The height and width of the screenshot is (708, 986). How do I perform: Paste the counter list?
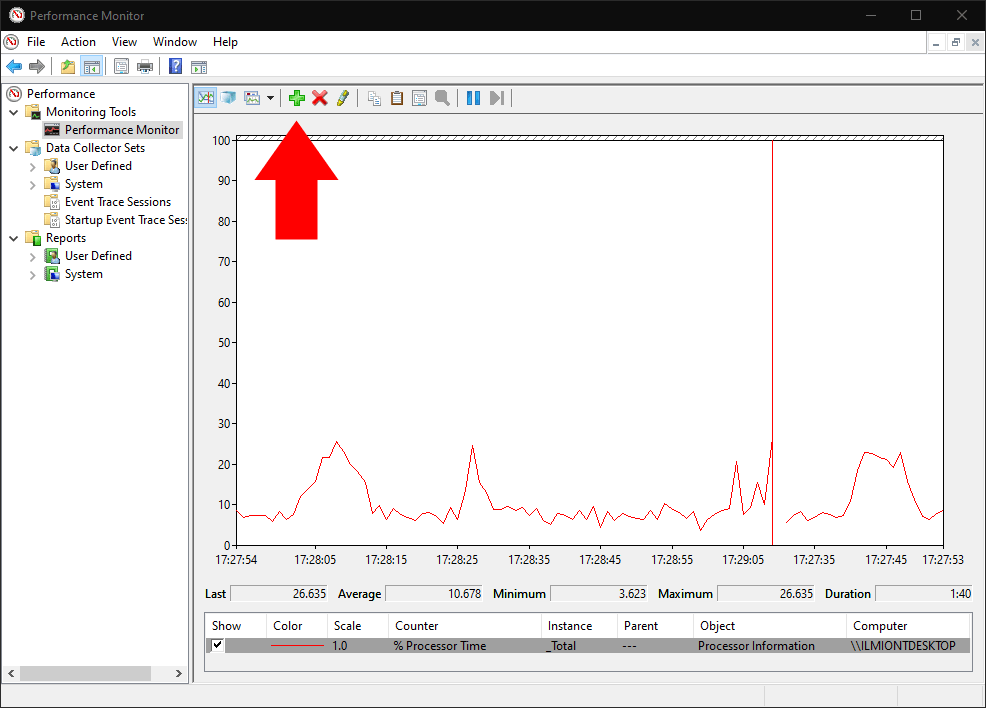point(397,97)
